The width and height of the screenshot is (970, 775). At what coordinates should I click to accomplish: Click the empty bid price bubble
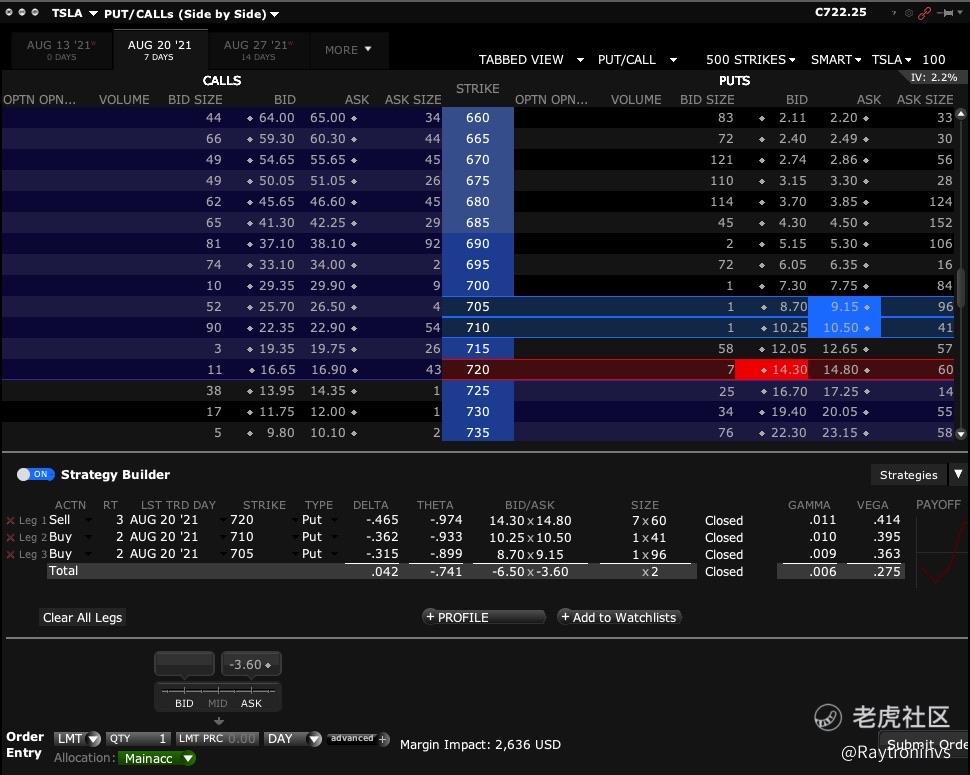click(x=184, y=664)
